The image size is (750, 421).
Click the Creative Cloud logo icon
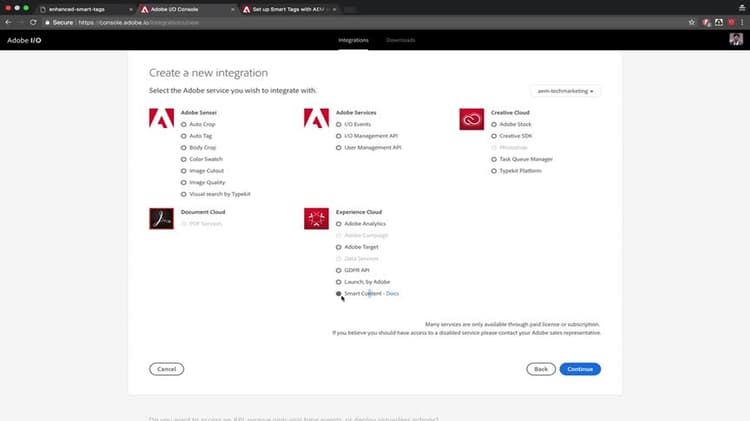pos(472,119)
